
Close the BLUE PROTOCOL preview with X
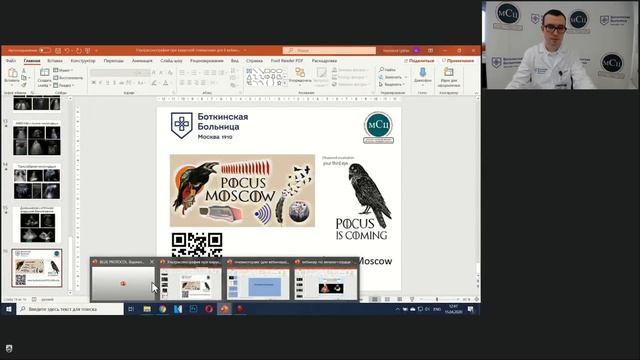(x=152, y=262)
